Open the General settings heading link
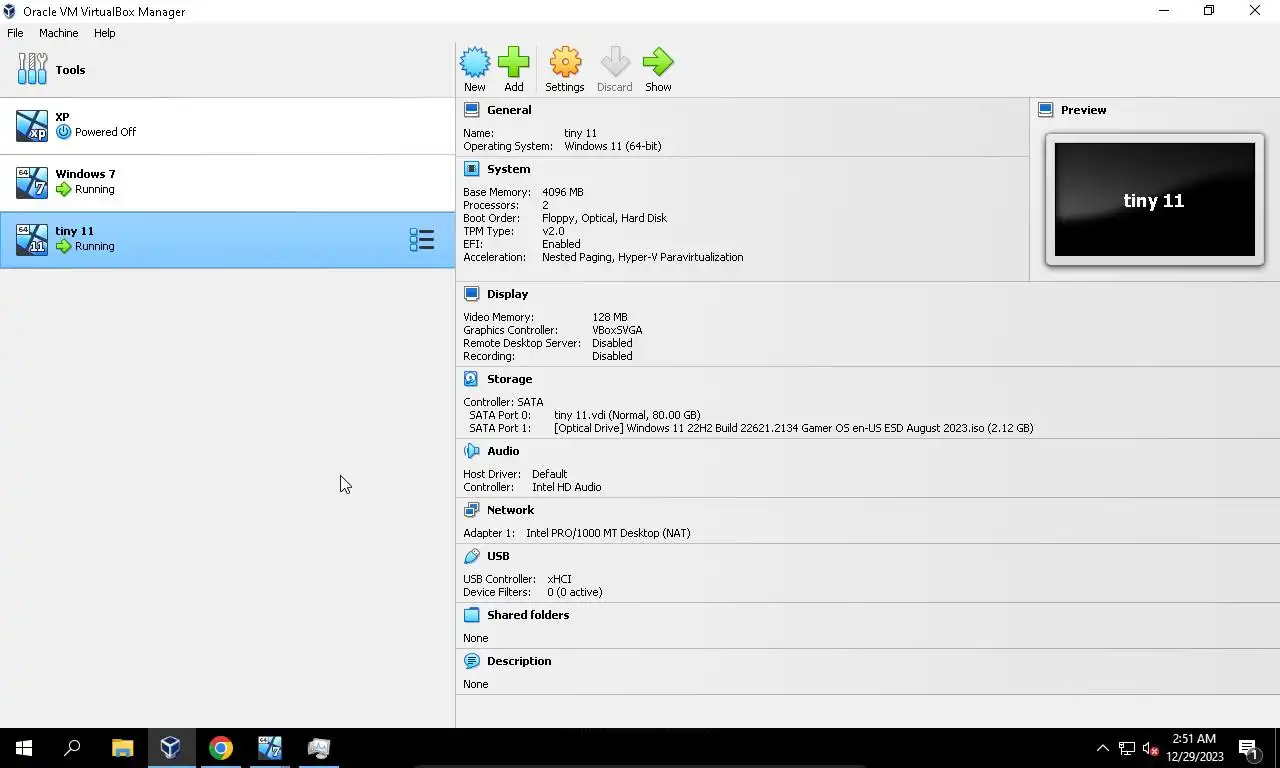The height and width of the screenshot is (768, 1280). pos(509,110)
